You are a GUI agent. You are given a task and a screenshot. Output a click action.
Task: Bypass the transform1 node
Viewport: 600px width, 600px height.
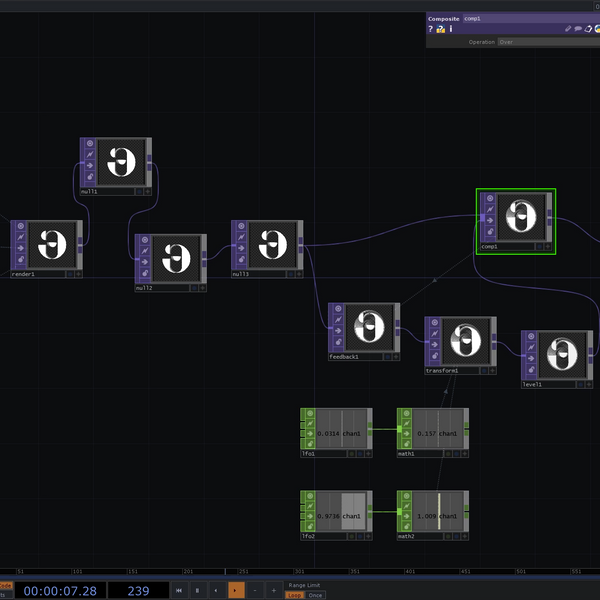[435, 344]
